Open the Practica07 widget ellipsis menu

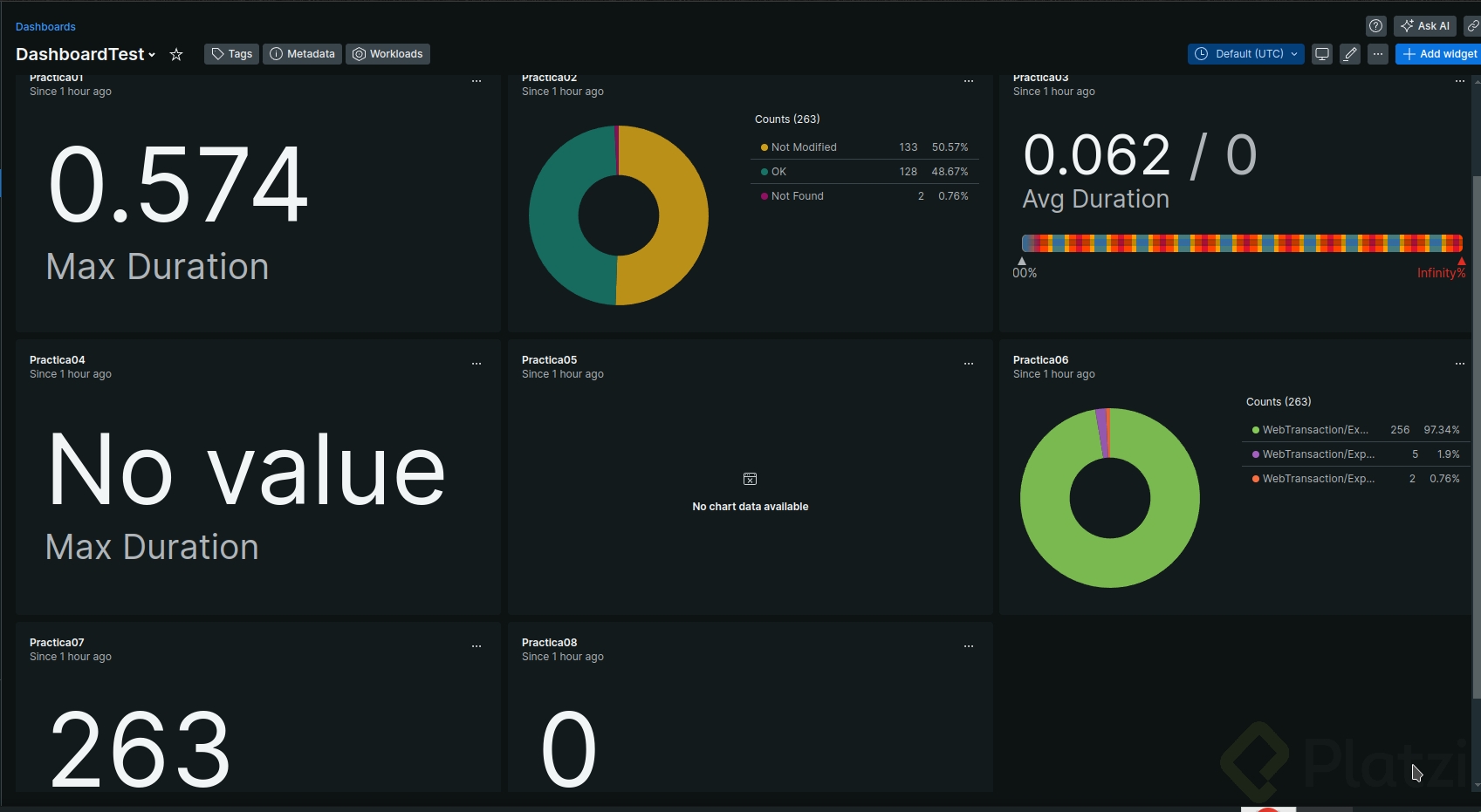(477, 646)
